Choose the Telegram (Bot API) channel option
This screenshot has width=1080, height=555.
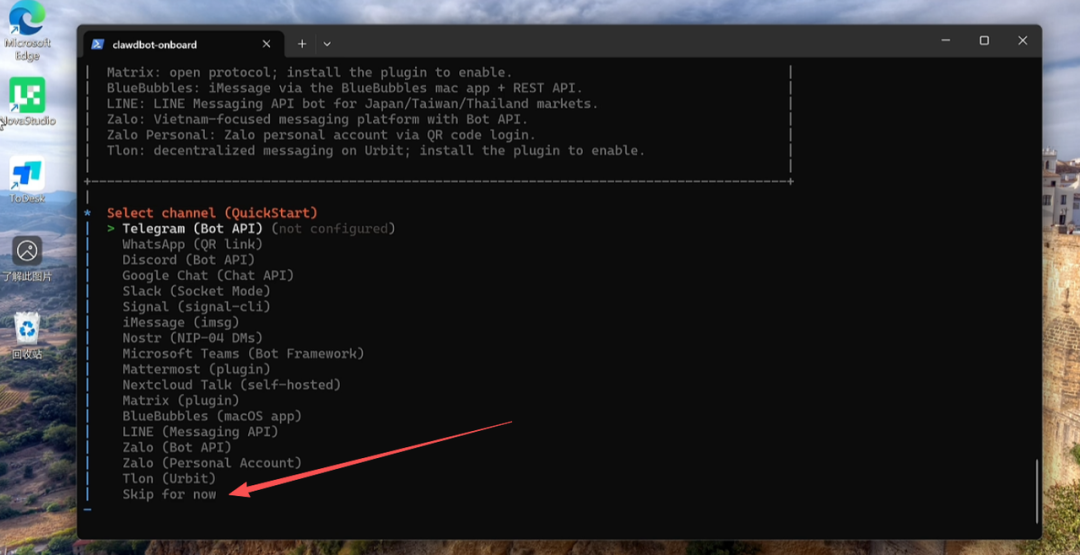click(x=185, y=229)
